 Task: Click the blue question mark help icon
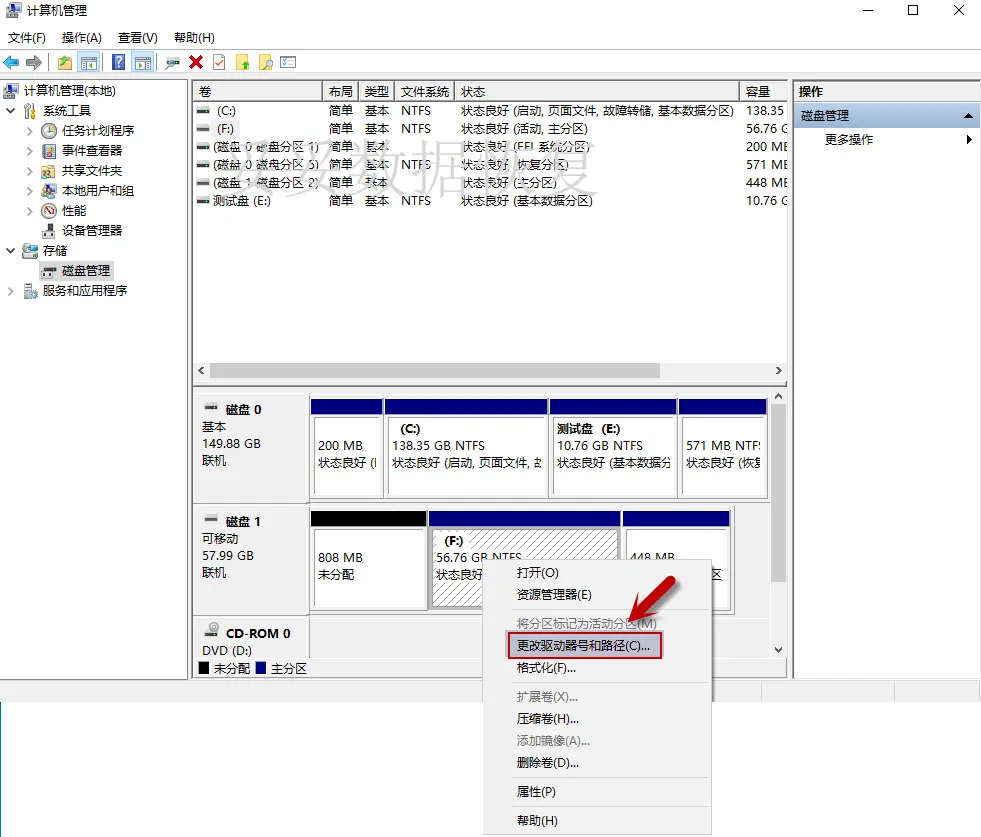[119, 63]
